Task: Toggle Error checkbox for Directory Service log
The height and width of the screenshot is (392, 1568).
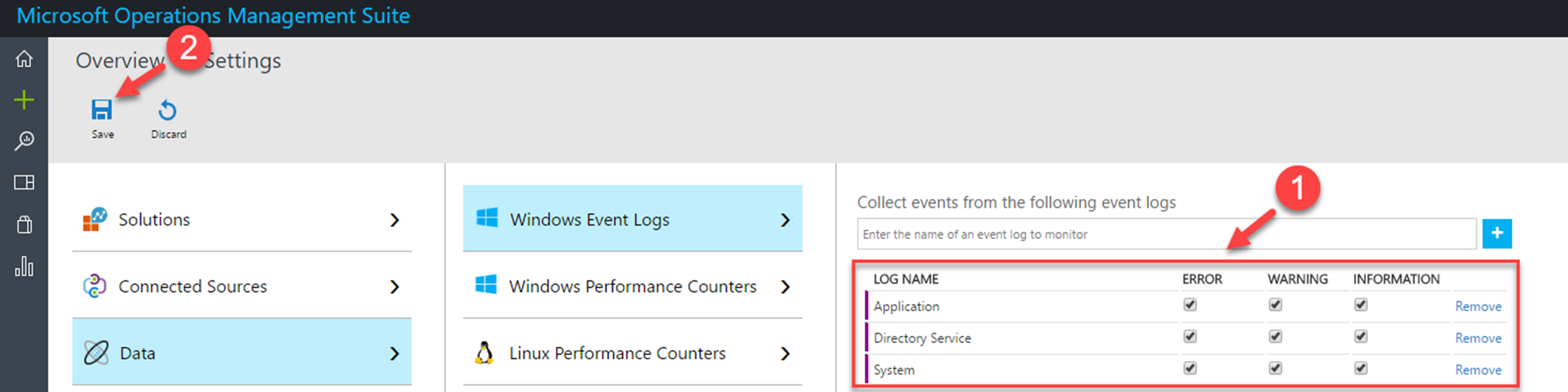Action: [x=1190, y=336]
